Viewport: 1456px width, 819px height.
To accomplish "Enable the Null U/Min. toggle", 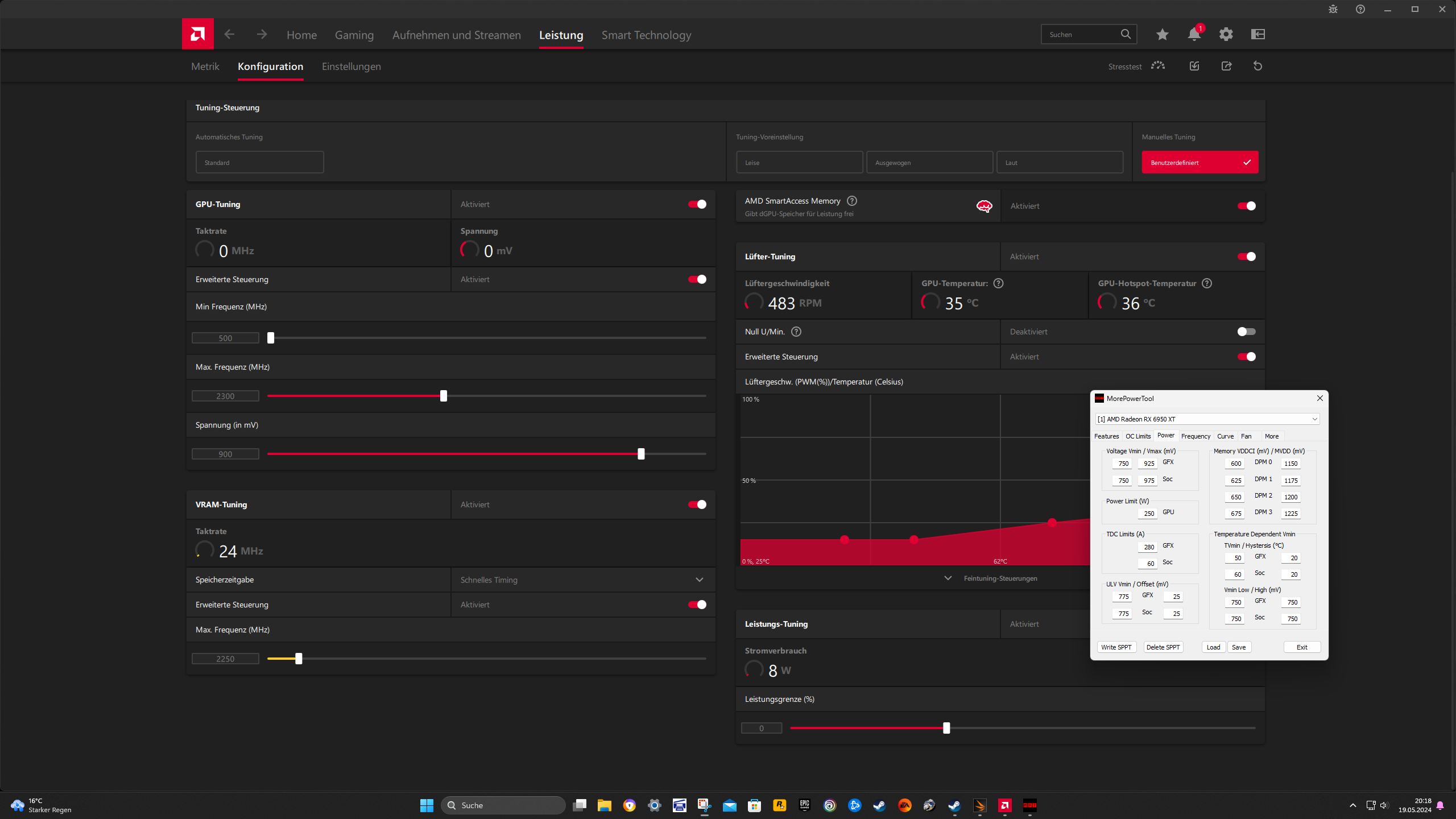I will 1246,332.
